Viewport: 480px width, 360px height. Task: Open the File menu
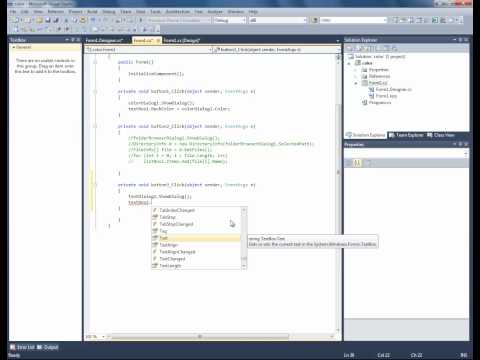13,12
